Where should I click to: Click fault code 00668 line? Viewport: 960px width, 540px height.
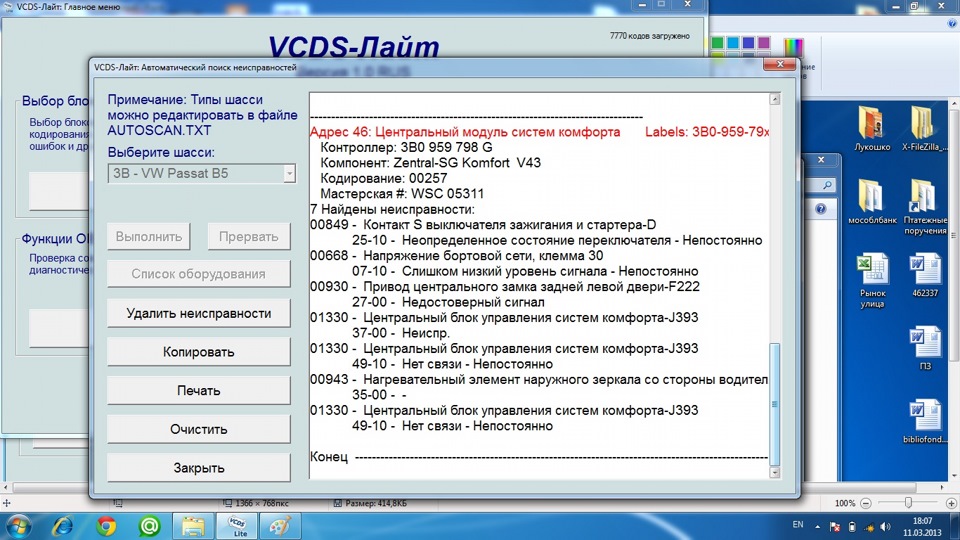click(x=457, y=255)
